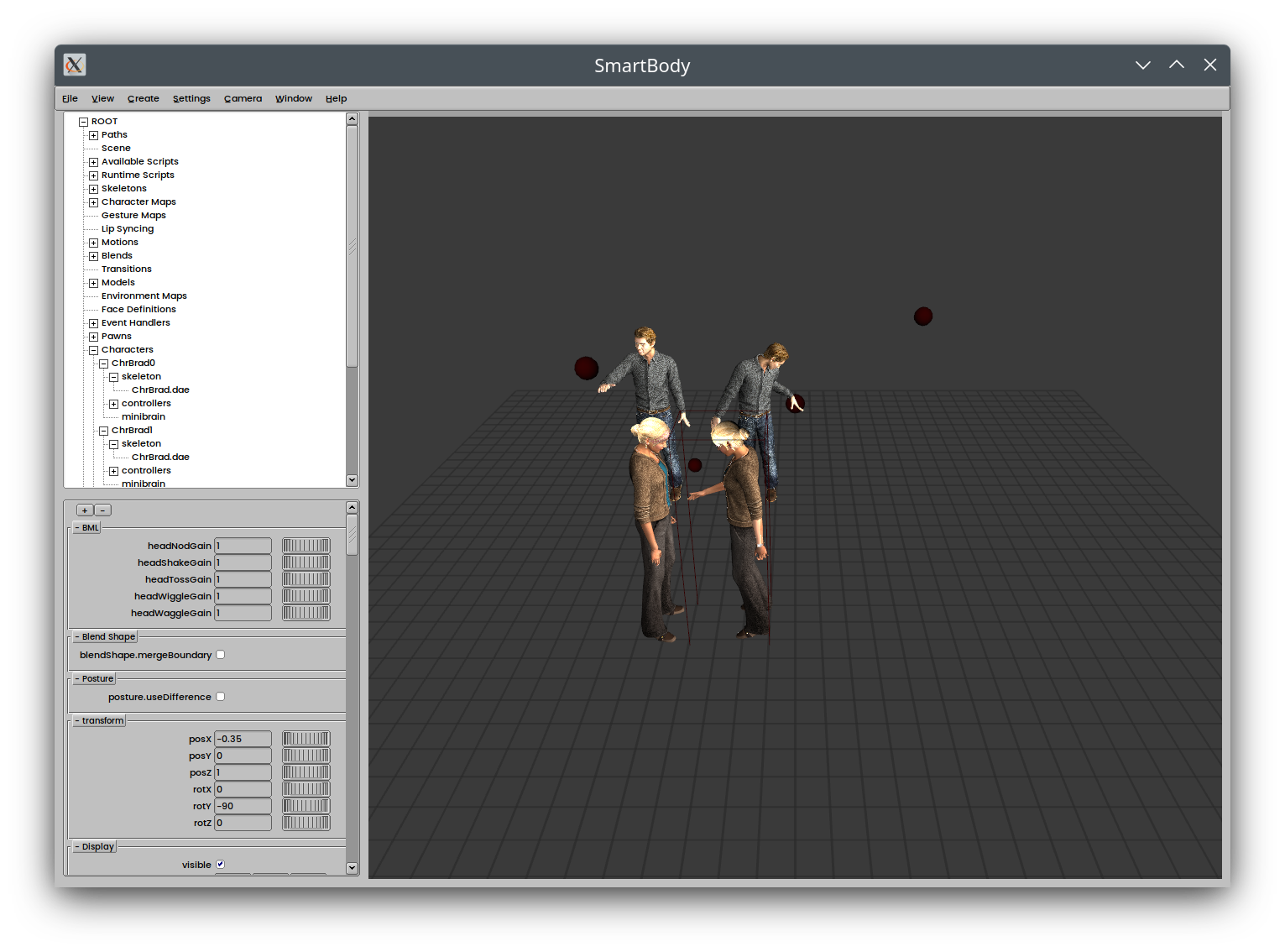Click the minus collapse-all button
Screen dimensions: 1285x952
click(x=102, y=510)
